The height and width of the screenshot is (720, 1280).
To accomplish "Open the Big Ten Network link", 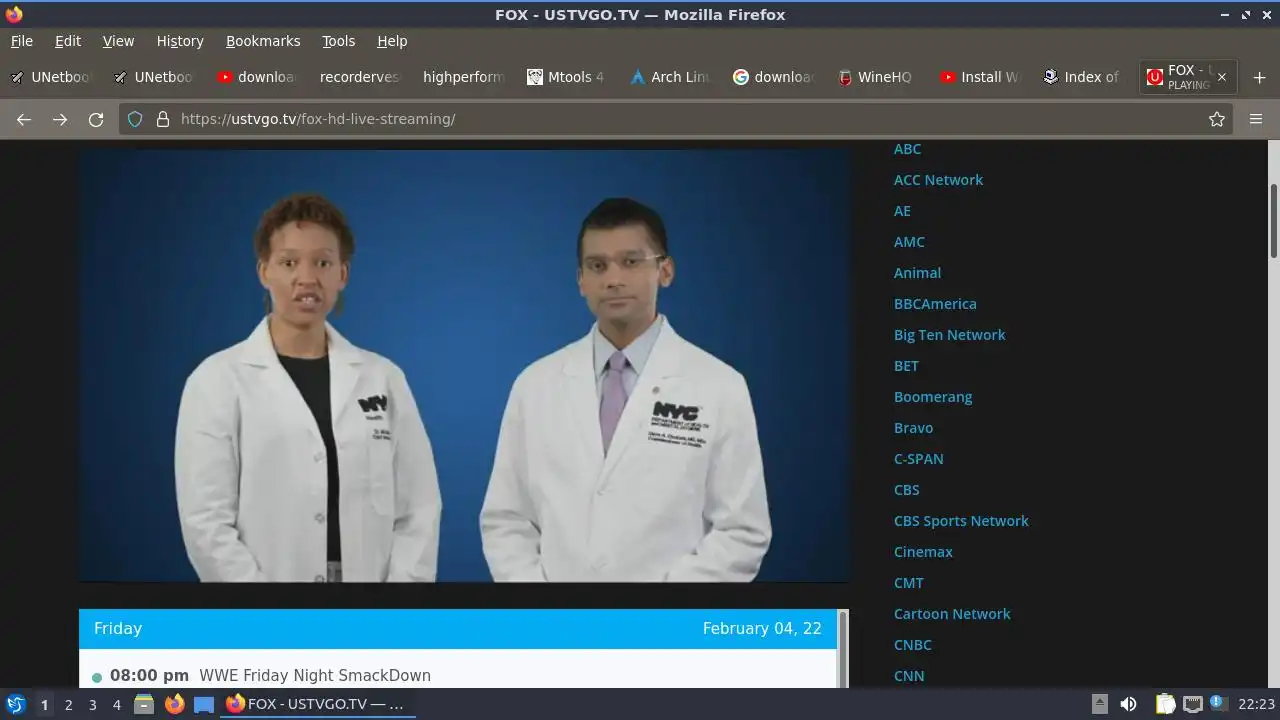I will [949, 335].
